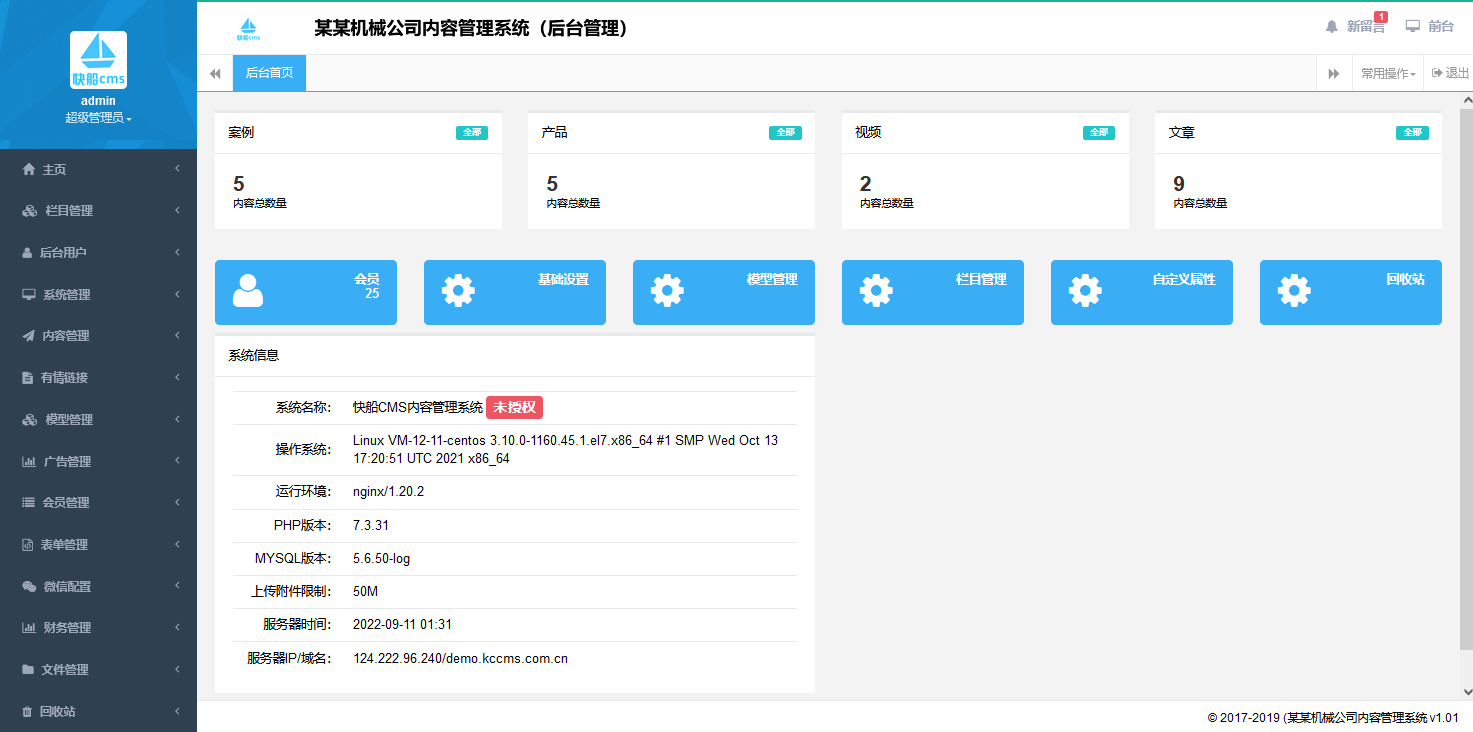
Task: Expand 栏目管理 in the sidebar
Action: pos(98,211)
